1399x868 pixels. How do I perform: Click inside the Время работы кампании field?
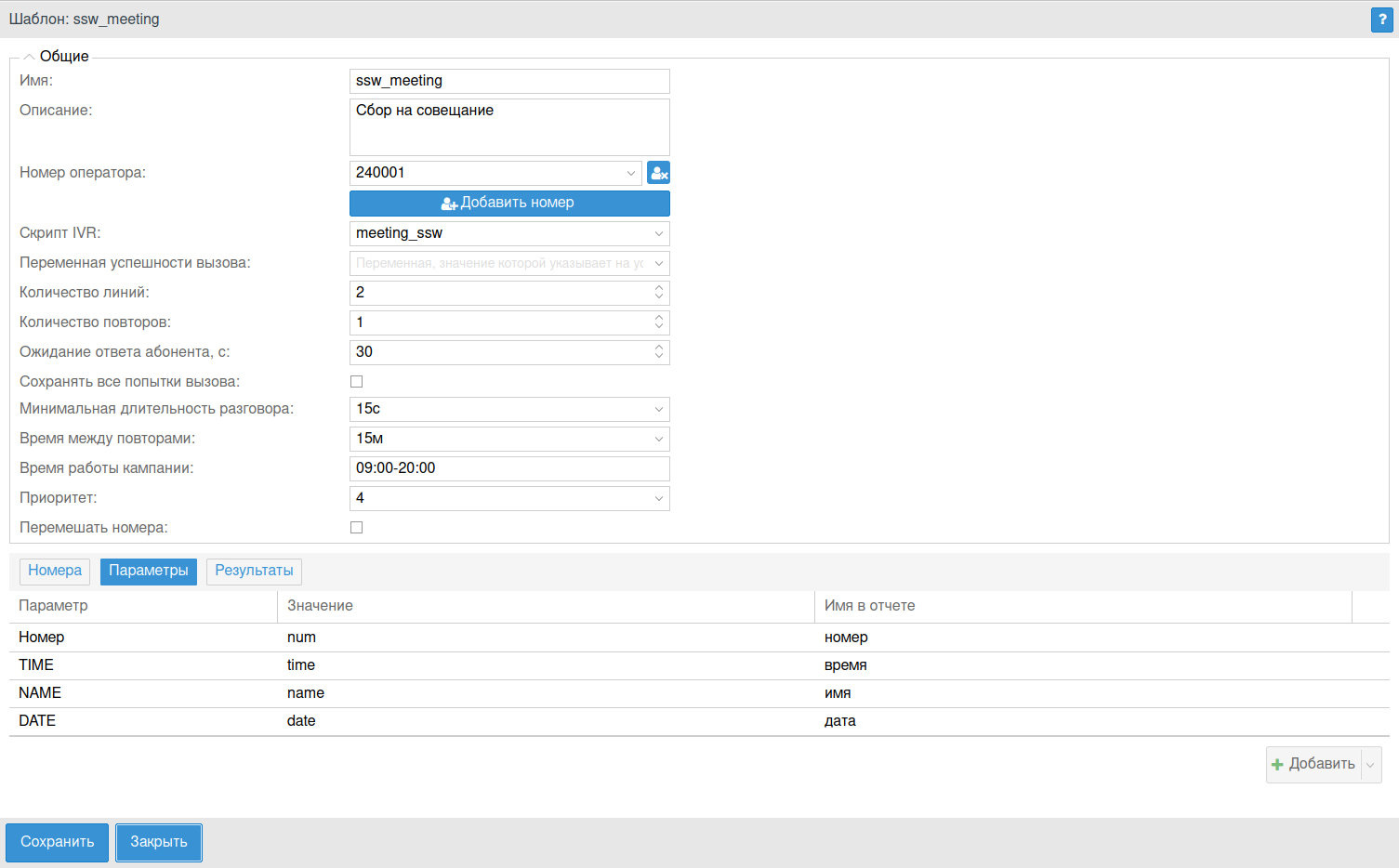[509, 468]
